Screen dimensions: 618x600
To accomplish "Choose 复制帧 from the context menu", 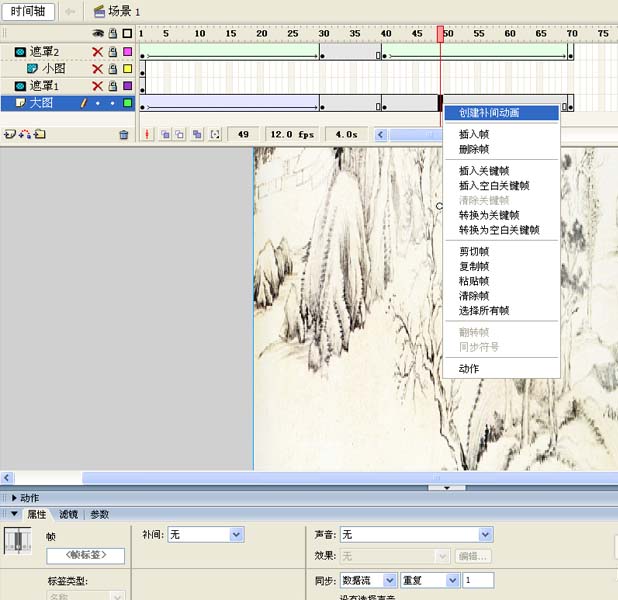I will pyautogui.click(x=501, y=266).
